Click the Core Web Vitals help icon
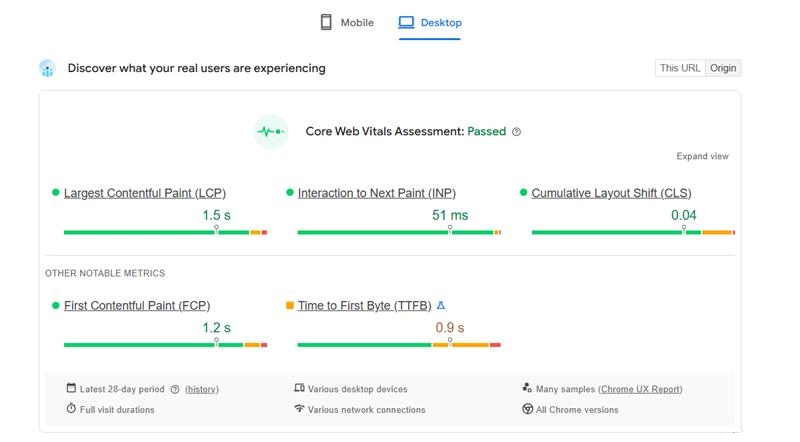800x442 pixels. [516, 132]
